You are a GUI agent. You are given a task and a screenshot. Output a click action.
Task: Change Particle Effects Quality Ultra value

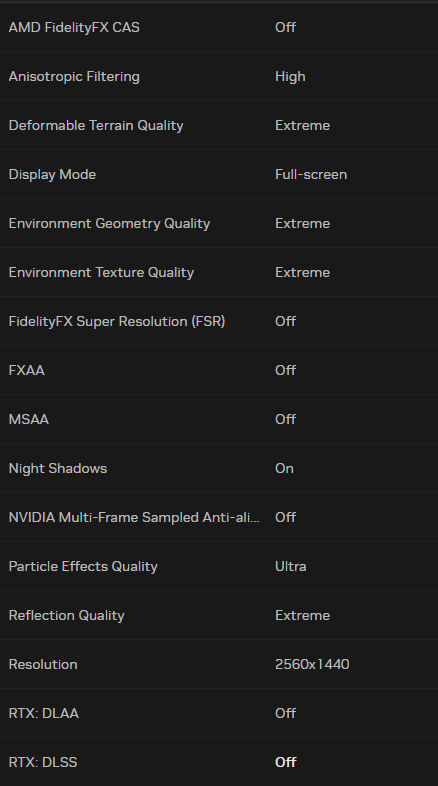point(291,566)
